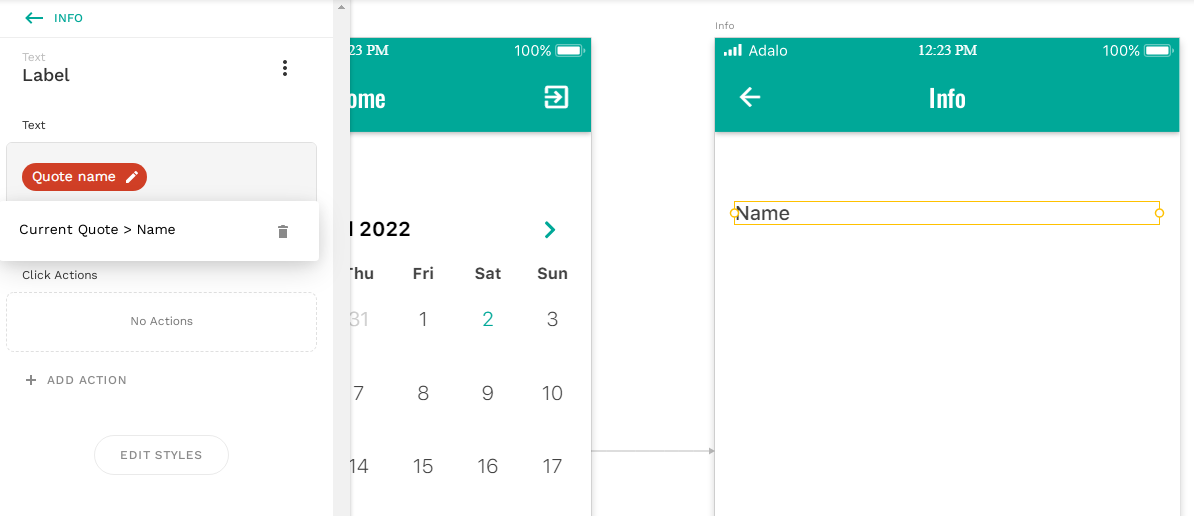Viewport: 1194px width, 516px height.
Task: Click the No Actions placeholder box
Action: (x=161, y=322)
